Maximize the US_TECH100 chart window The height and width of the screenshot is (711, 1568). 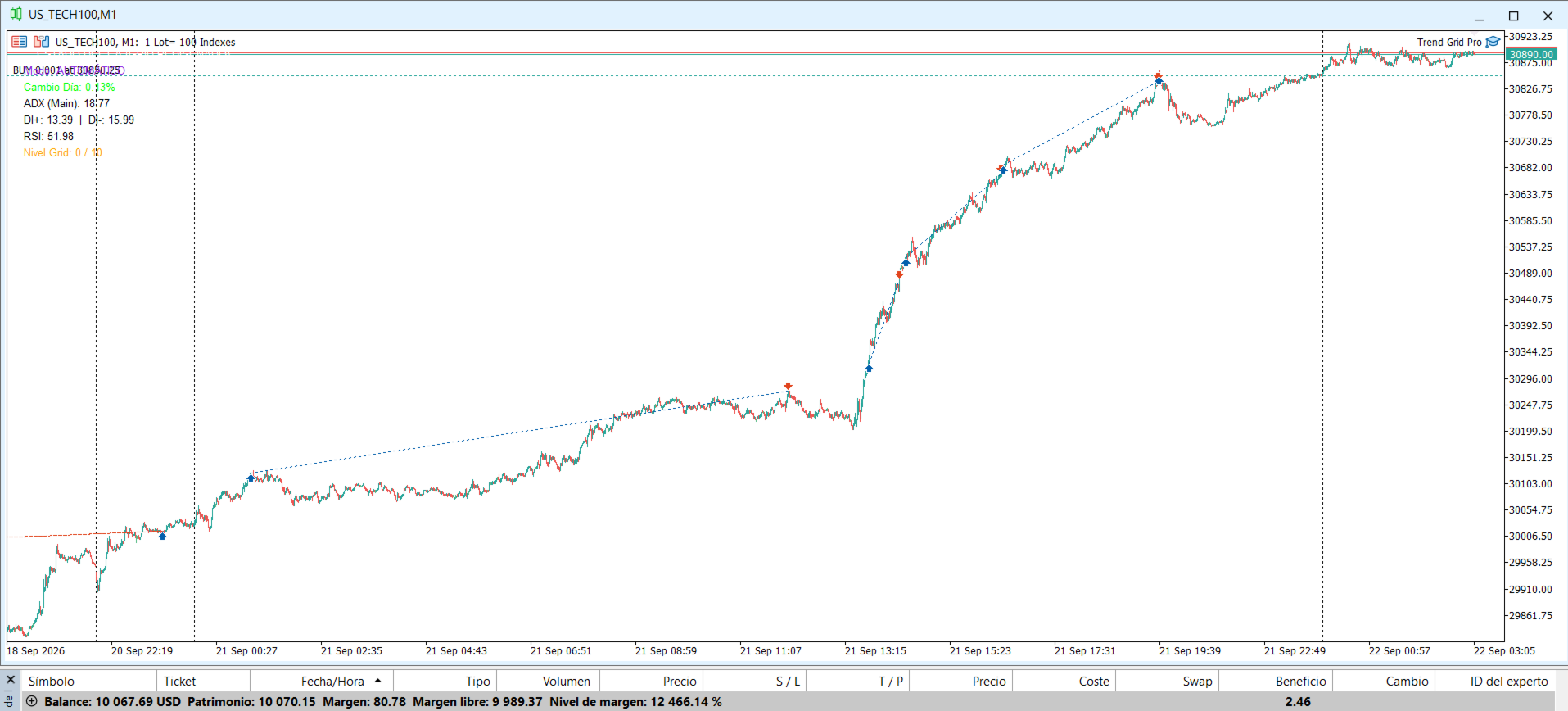pos(1513,16)
